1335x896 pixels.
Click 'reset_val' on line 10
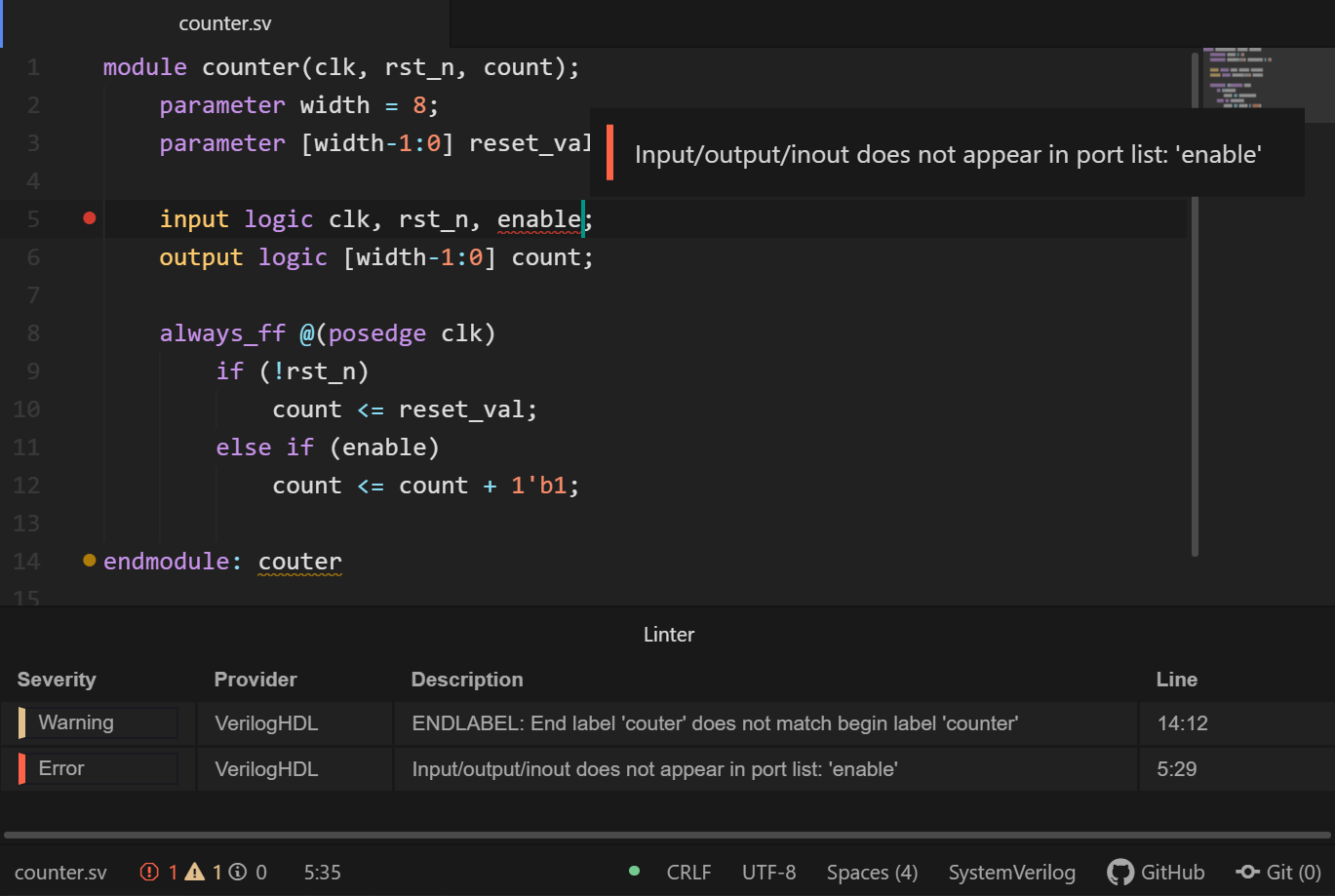point(461,409)
